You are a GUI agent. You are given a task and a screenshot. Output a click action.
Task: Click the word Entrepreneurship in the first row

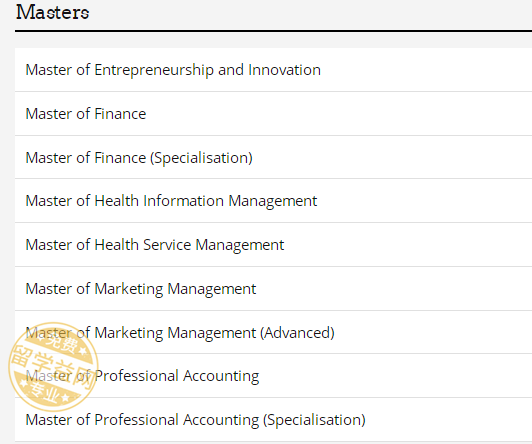154,70
